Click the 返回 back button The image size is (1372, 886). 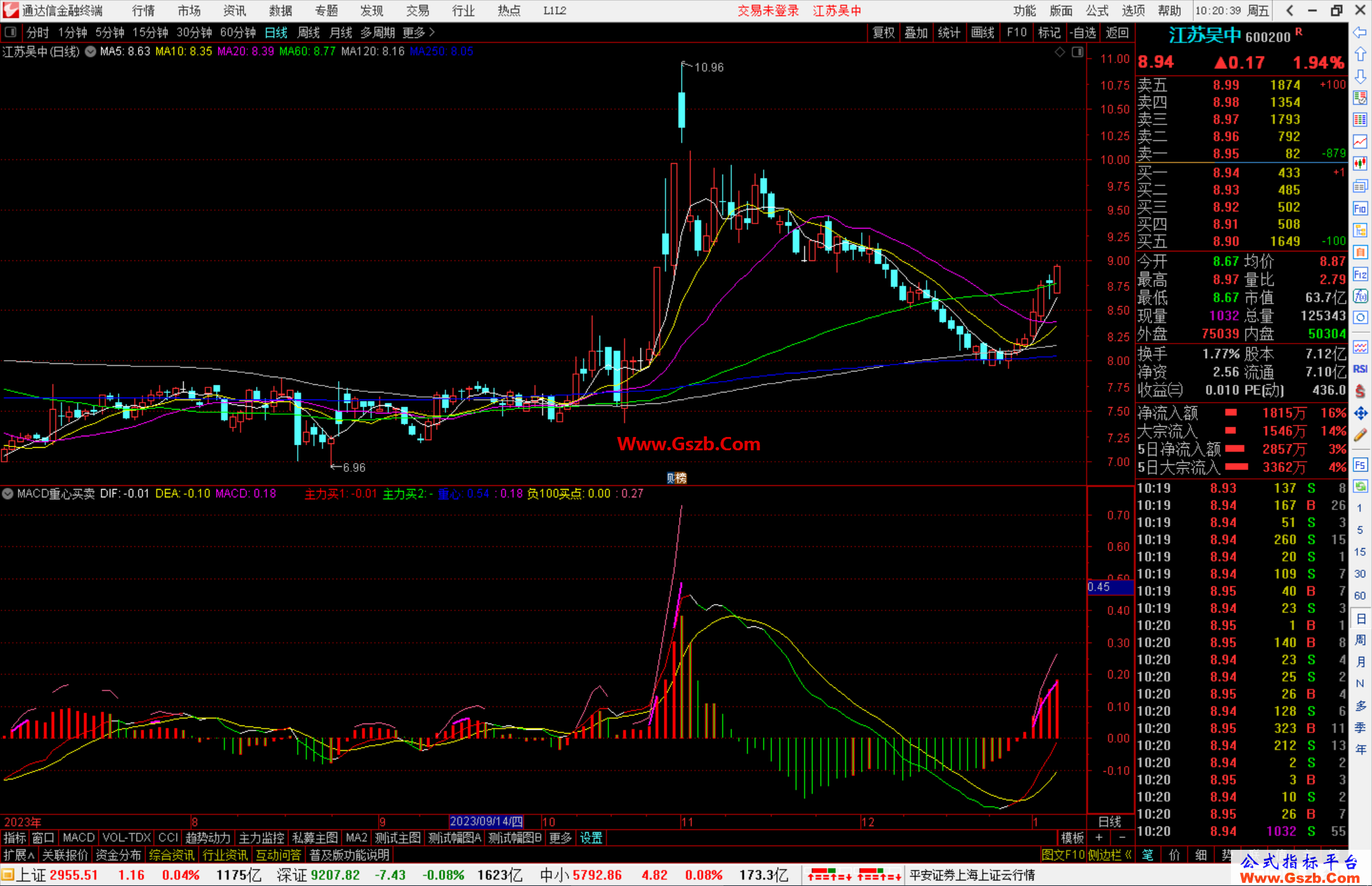click(1117, 32)
